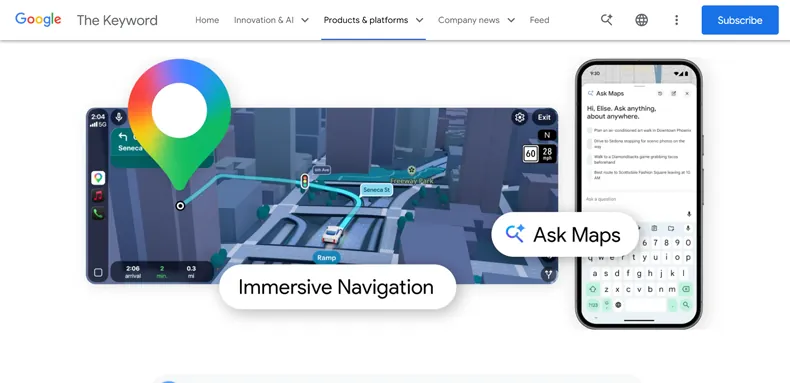
Task: Tap the new chat edit icon in phone header
Action: pos(674,93)
